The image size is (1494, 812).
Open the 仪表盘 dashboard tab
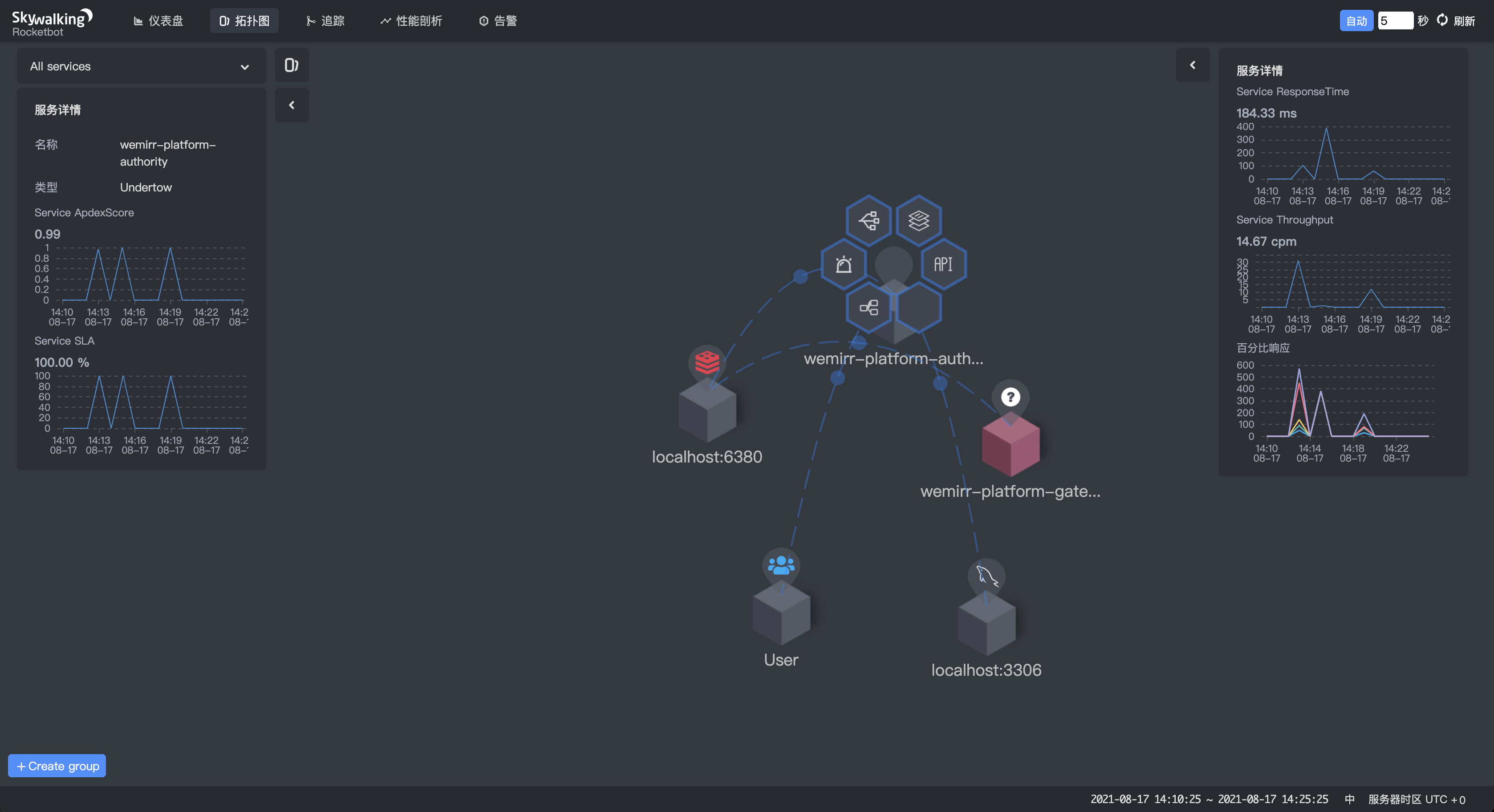158,21
